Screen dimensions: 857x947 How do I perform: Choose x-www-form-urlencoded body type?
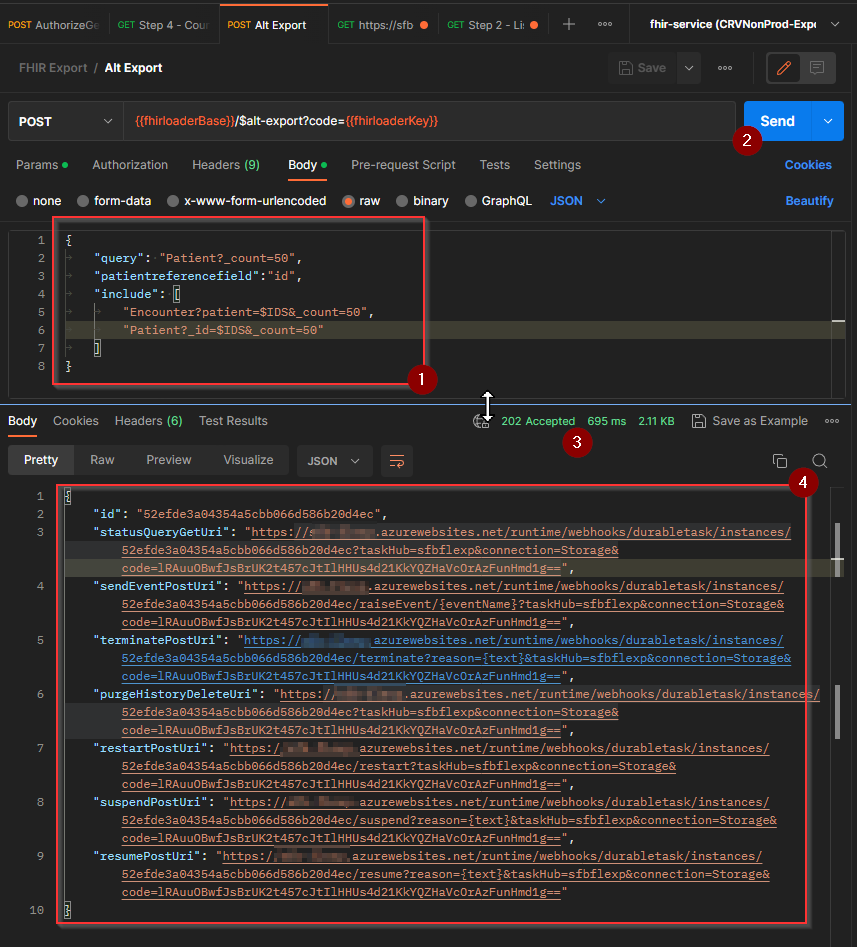coord(246,201)
